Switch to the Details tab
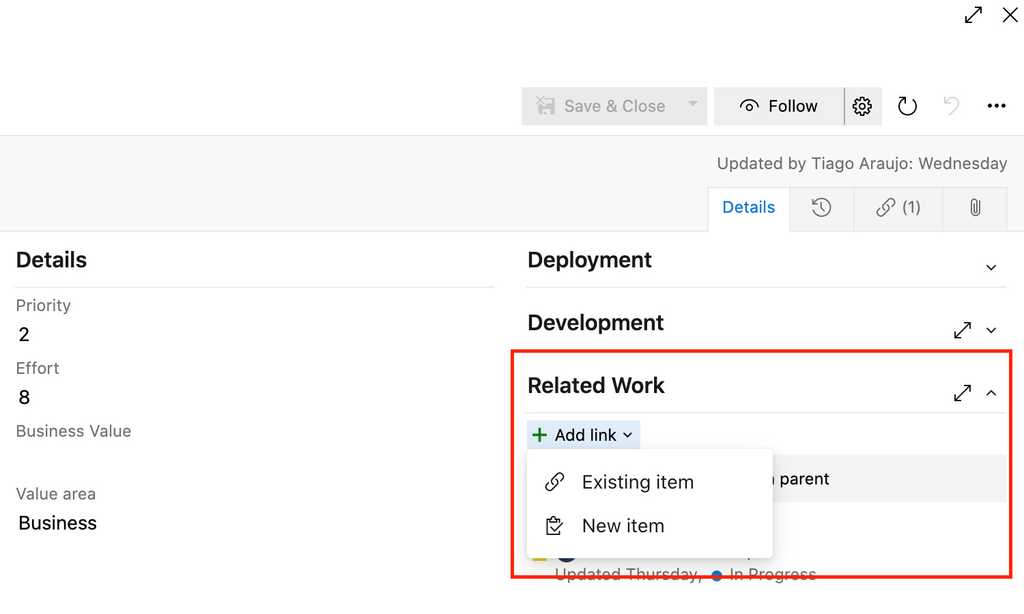The height and width of the screenshot is (614, 1024). pos(748,208)
